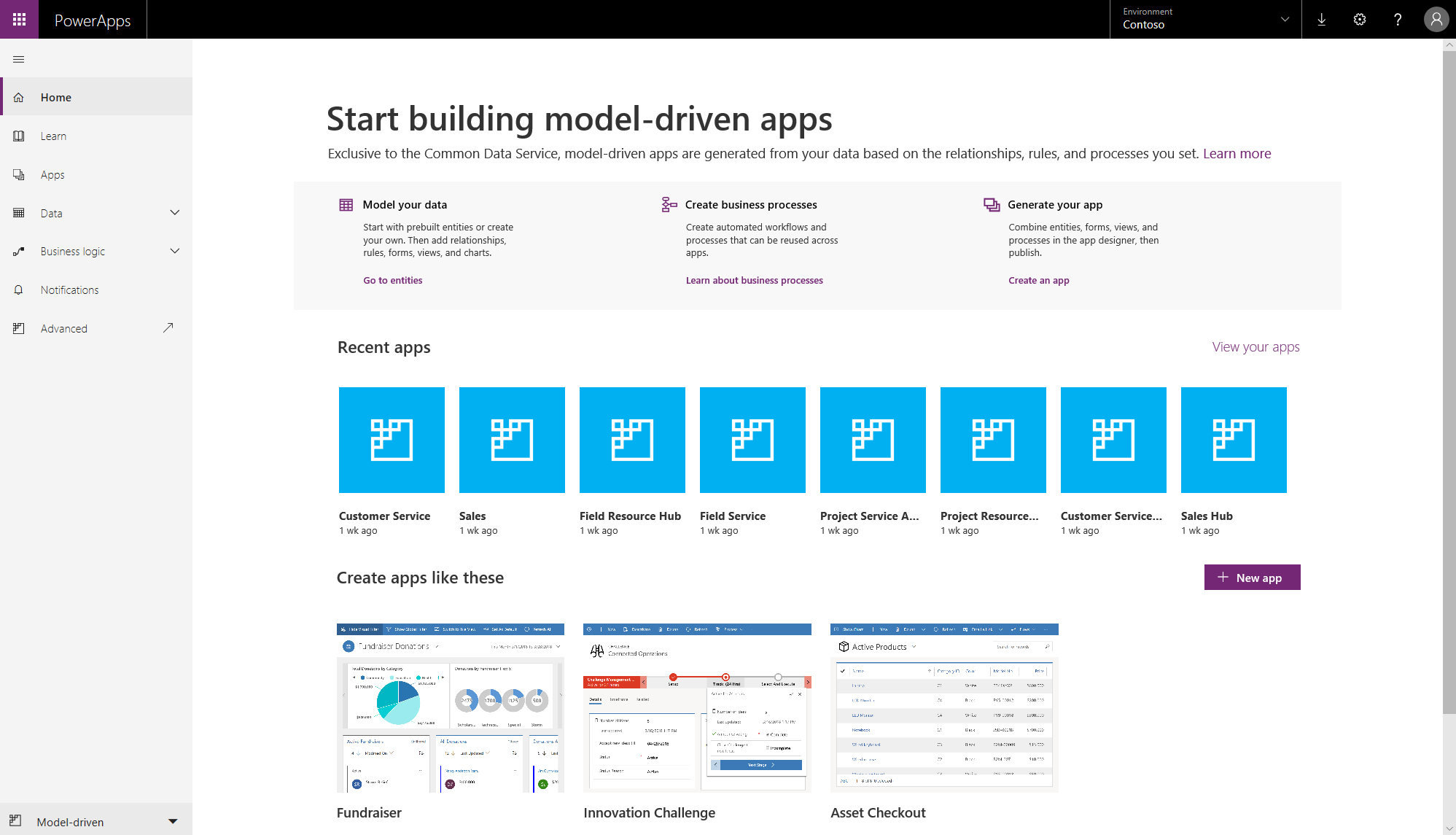Click the download icon in header
Viewport: 1456px width, 835px height.
[x=1321, y=20]
